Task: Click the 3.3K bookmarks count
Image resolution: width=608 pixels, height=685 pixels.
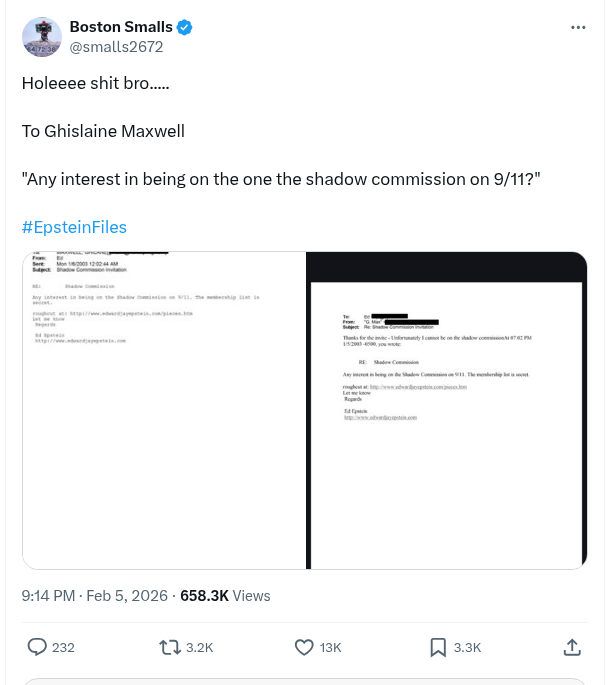Action: pos(467,647)
